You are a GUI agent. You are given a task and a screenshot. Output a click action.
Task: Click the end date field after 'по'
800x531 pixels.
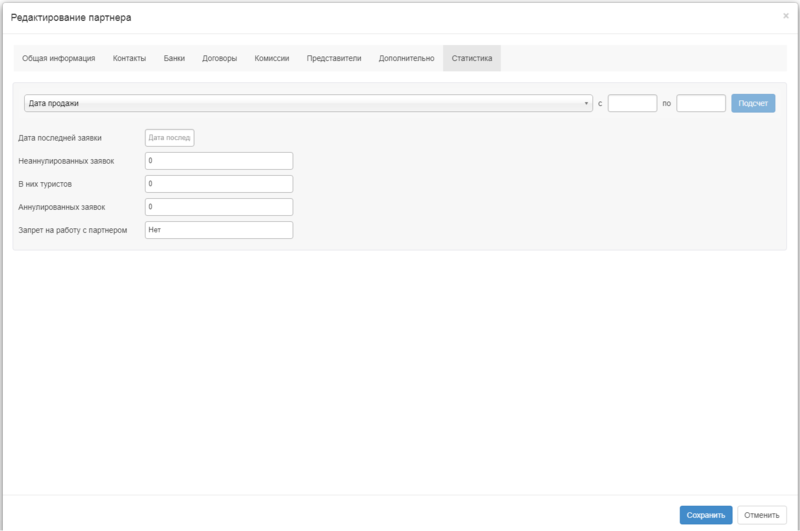click(700, 103)
